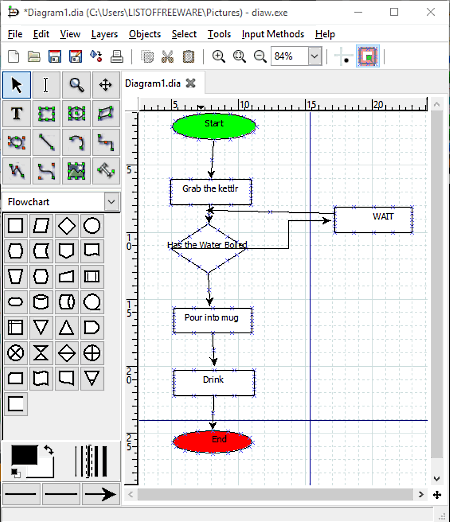Screen dimensions: 450x522
Task: Select the Polyline tool
Action: [x=16, y=171]
